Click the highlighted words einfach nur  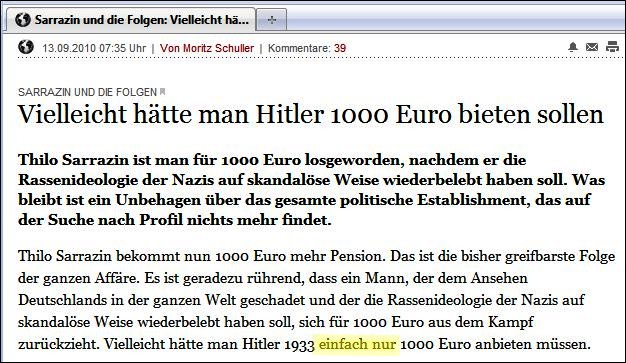(357, 344)
